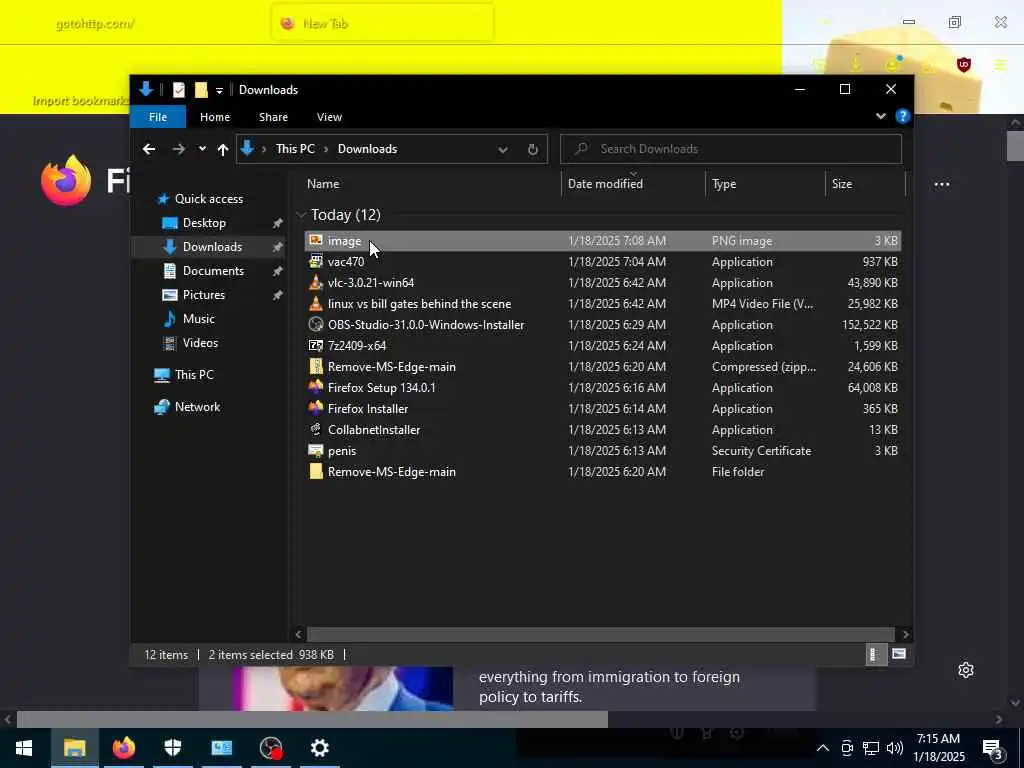
Task: Select Desktop in Quick access
Action: (x=204, y=223)
